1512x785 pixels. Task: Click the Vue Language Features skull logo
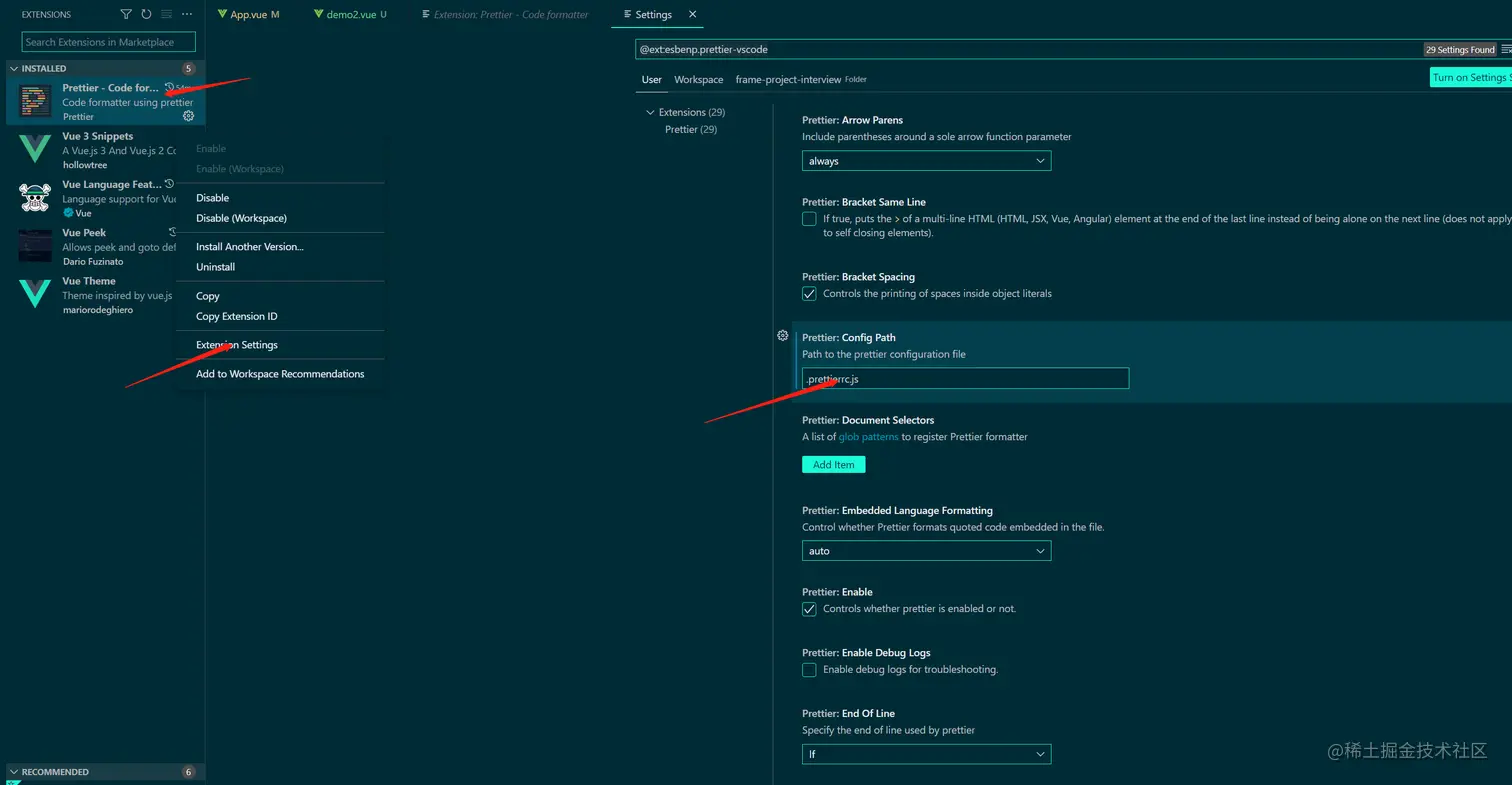click(x=35, y=198)
